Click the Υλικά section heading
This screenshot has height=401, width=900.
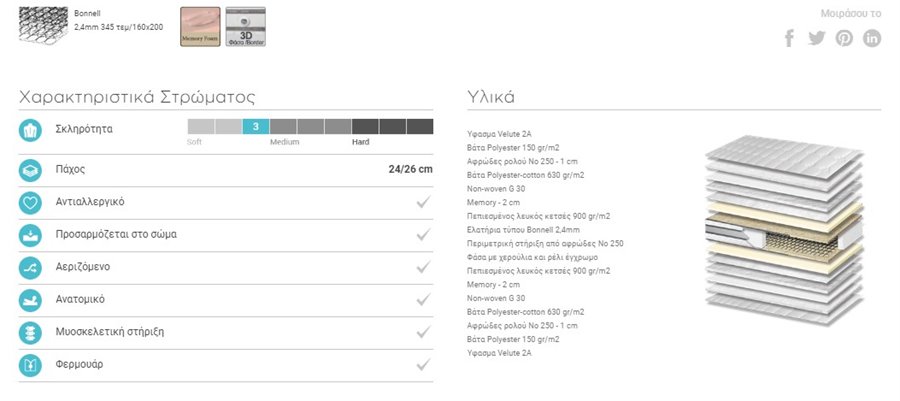pyautogui.click(x=491, y=96)
